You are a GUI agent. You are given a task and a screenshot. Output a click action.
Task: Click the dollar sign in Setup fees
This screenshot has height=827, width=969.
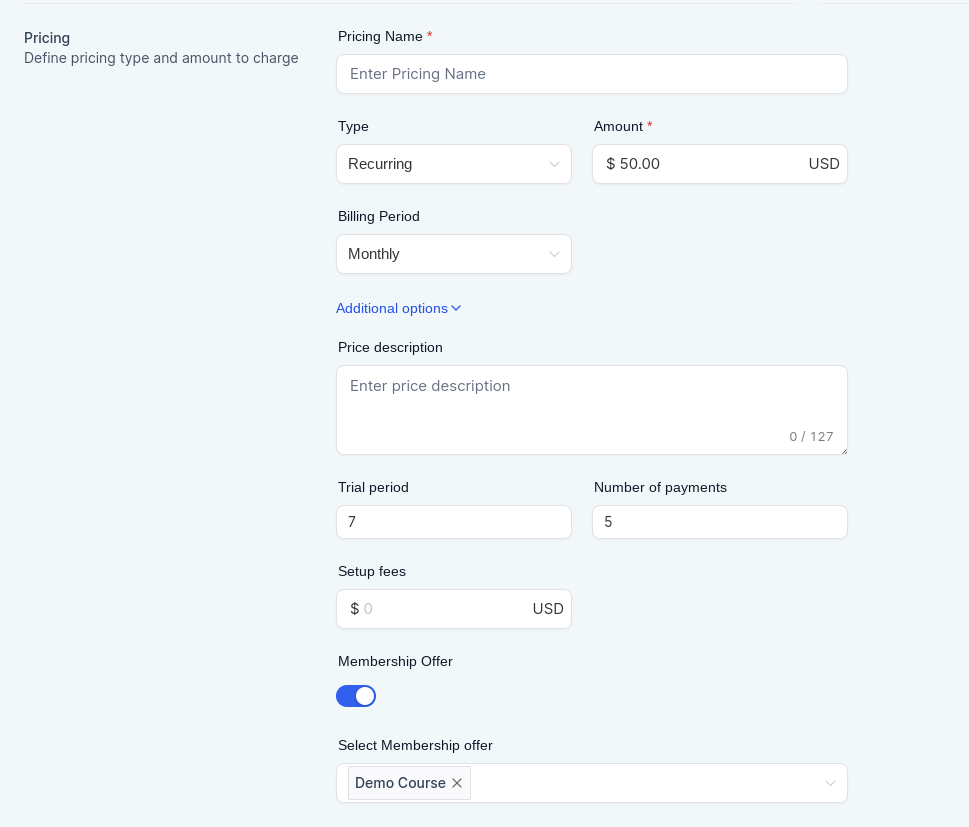click(354, 609)
